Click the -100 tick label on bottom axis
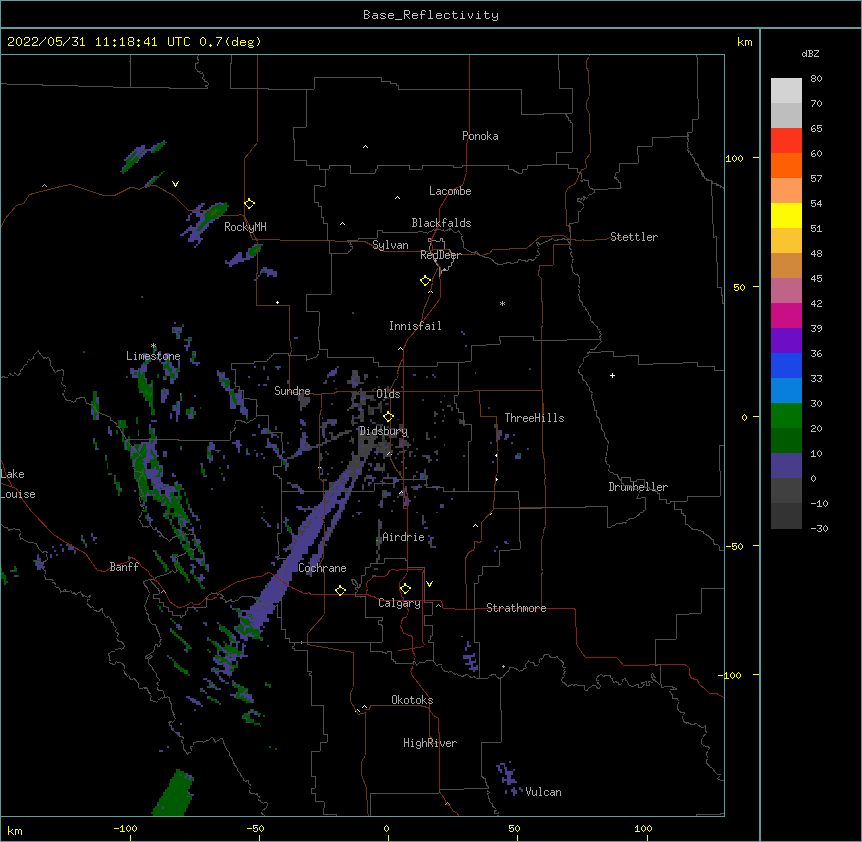Viewport: 862px width, 842px height. click(x=125, y=829)
